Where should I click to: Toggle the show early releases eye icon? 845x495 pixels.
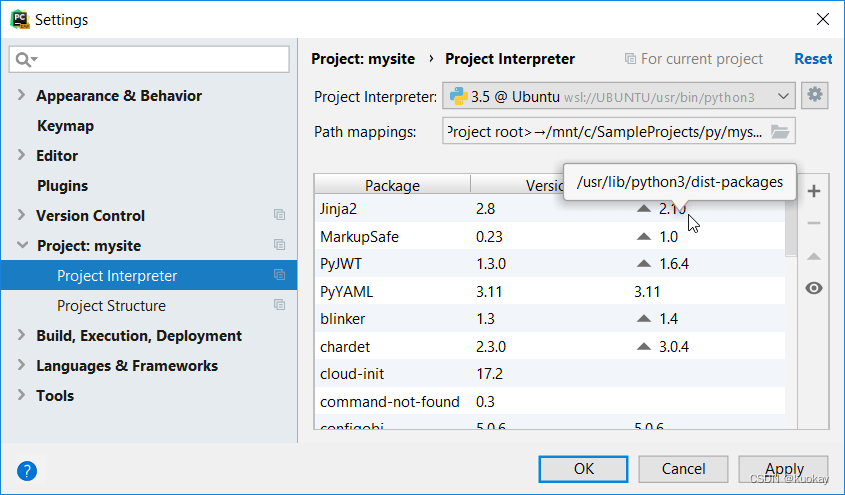coord(814,288)
